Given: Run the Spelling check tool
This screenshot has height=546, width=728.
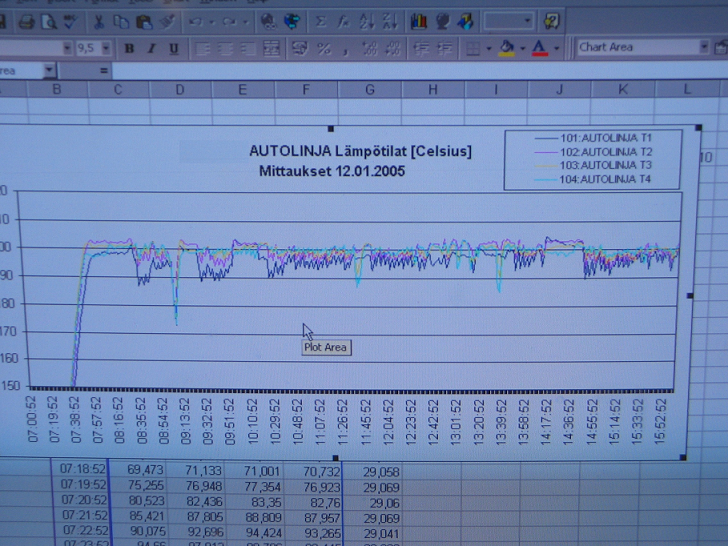Looking at the screenshot, I should (70, 21).
